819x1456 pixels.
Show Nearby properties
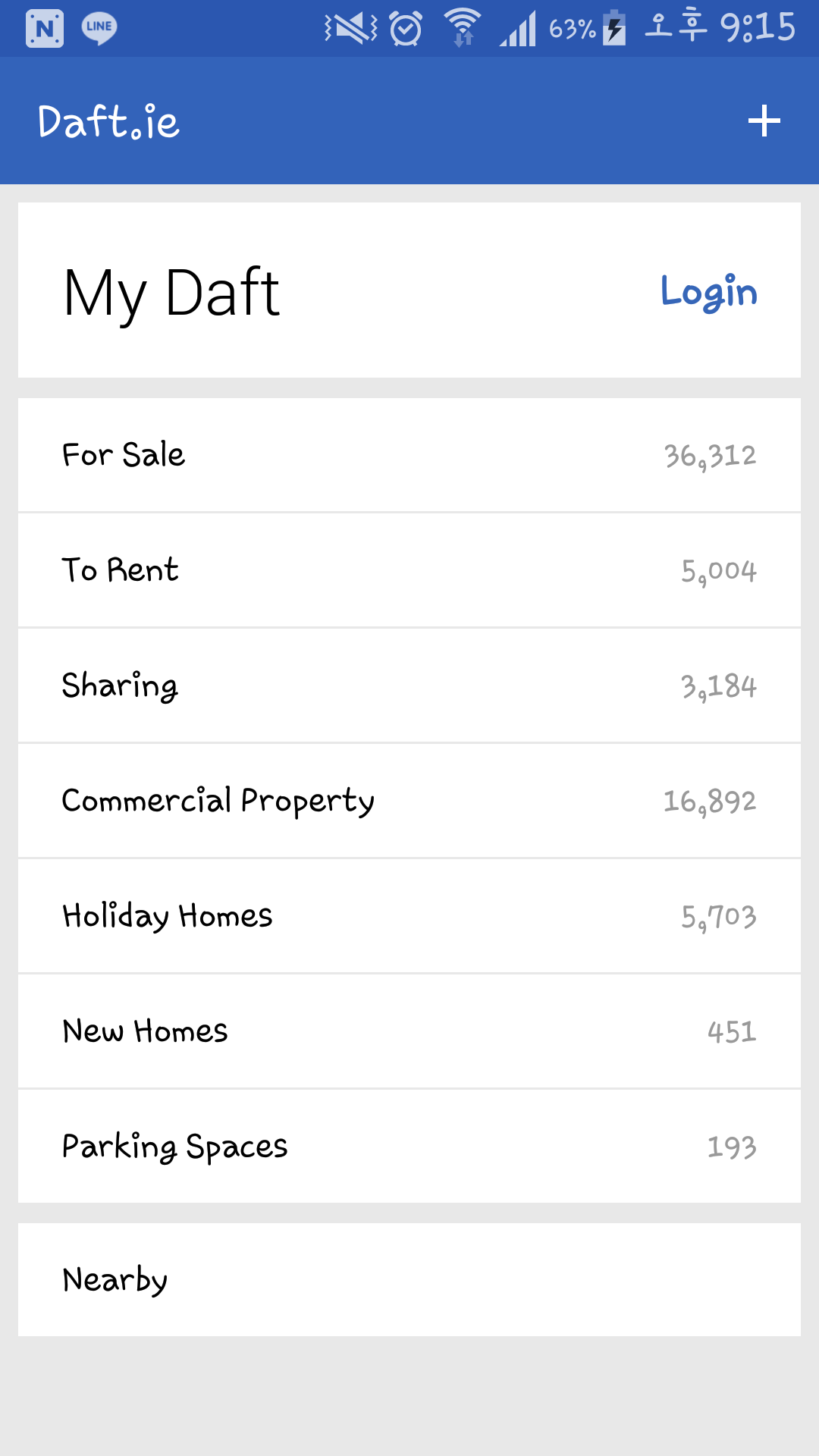pos(409,1280)
